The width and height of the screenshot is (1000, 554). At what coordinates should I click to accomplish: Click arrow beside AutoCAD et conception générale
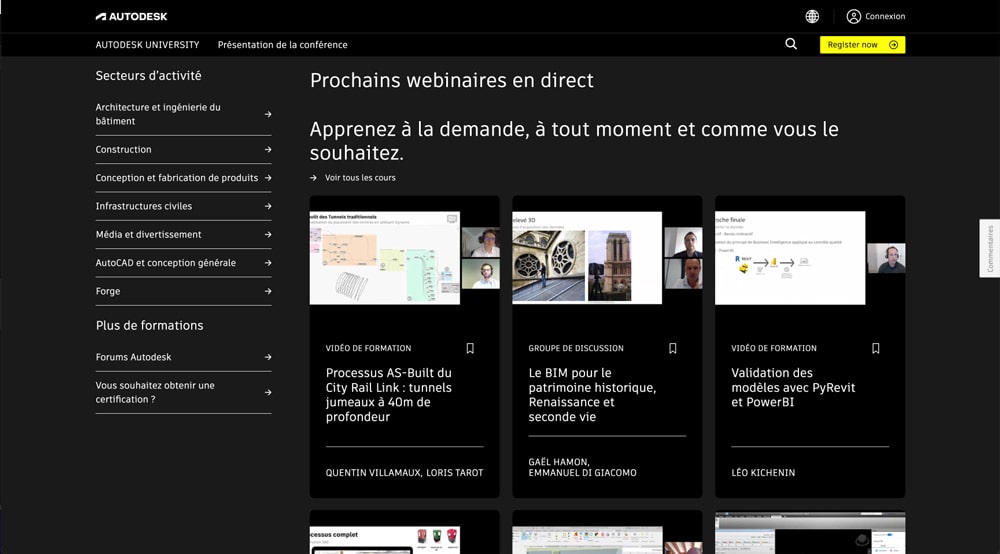click(x=268, y=263)
